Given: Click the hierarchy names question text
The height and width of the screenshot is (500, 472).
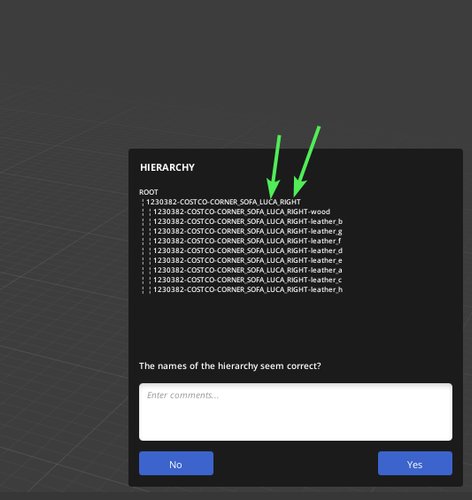Looking at the screenshot, I should tap(230, 366).
